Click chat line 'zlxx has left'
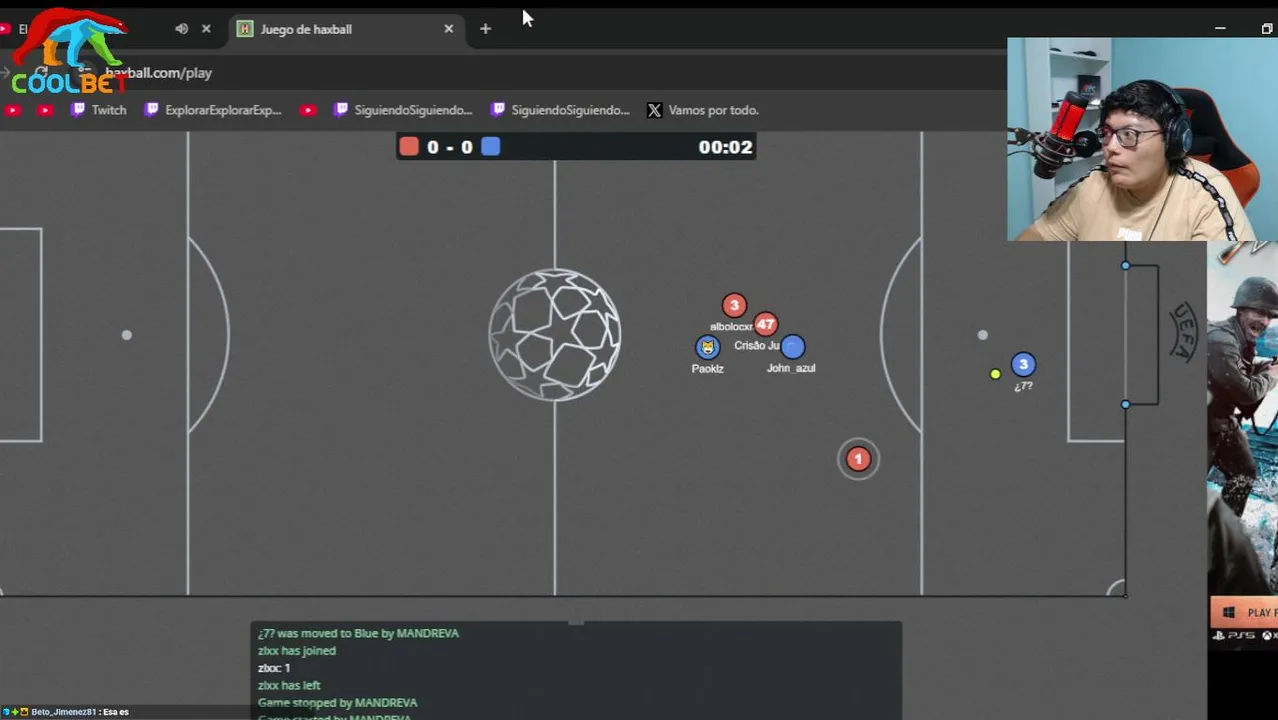 pos(289,685)
